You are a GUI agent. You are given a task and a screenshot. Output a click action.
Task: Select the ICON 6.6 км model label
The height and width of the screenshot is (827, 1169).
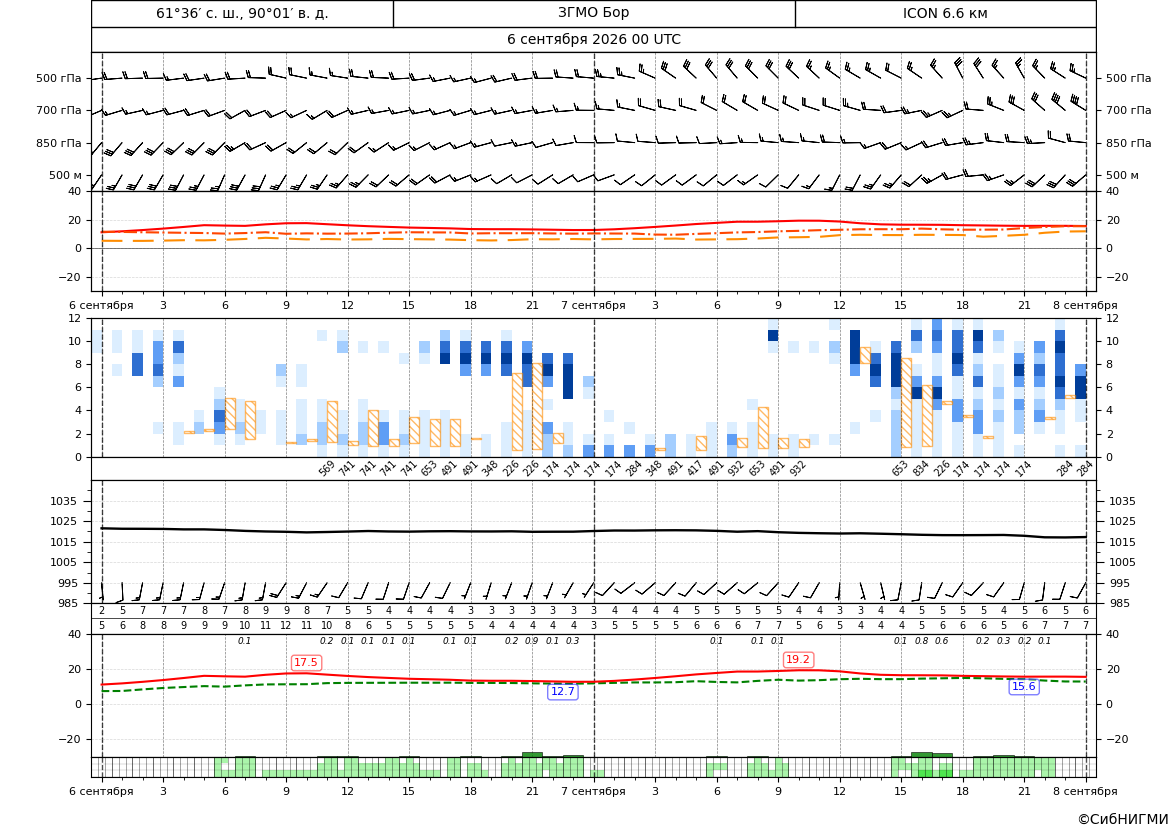(x=945, y=13)
